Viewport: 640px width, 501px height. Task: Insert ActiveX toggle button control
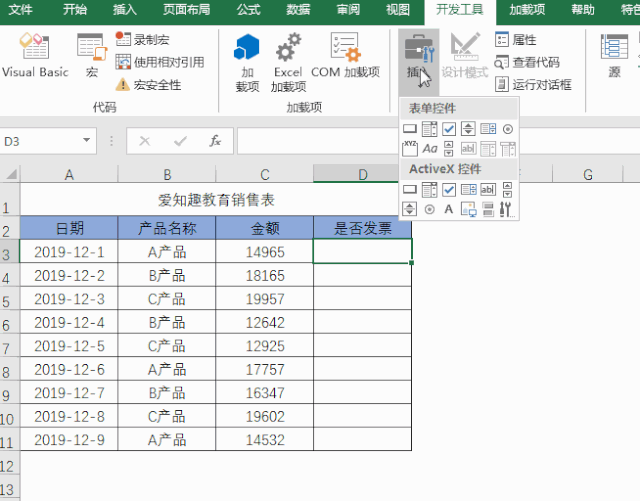[488, 209]
